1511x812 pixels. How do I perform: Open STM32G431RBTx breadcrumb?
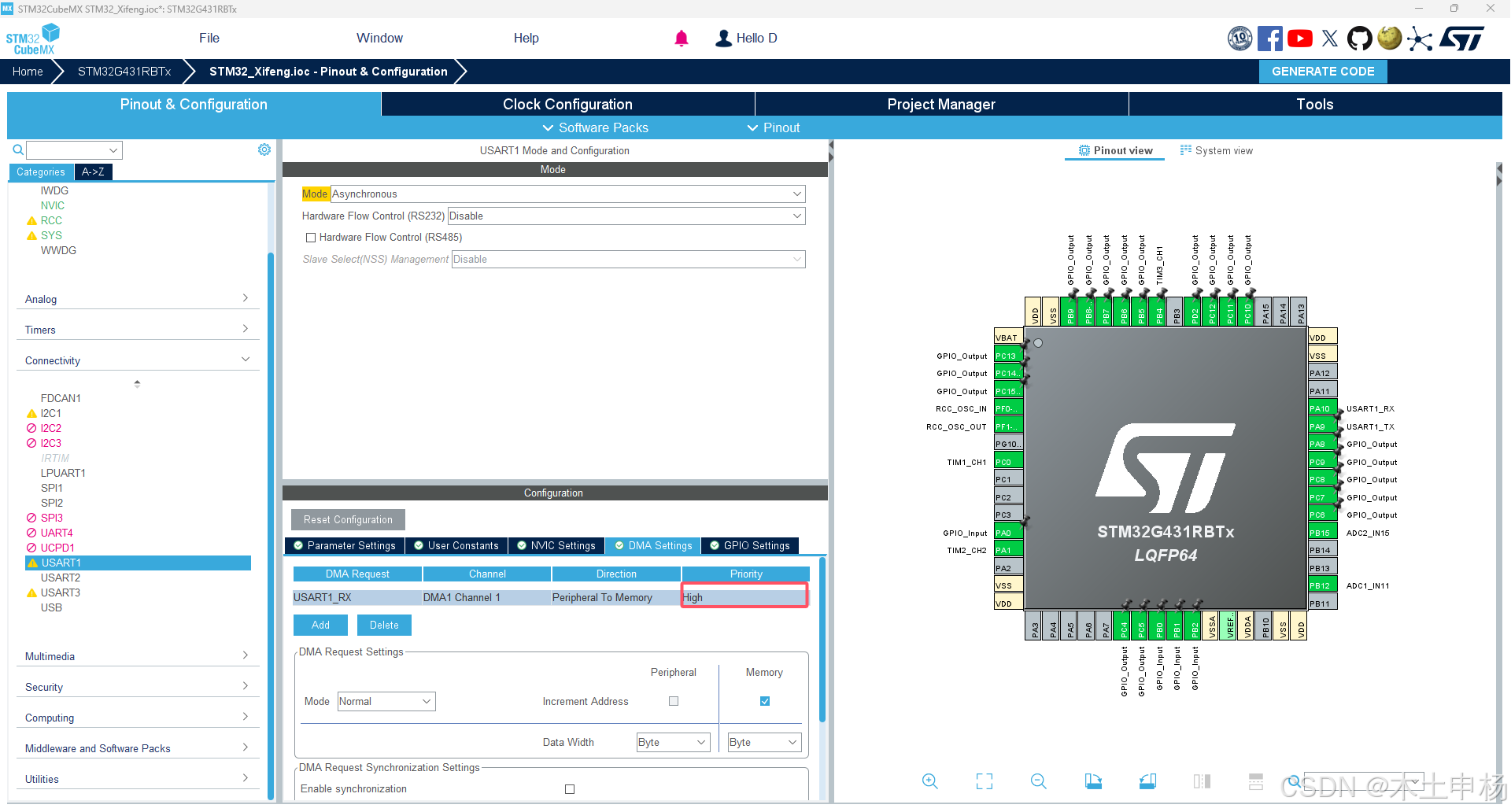[x=124, y=72]
